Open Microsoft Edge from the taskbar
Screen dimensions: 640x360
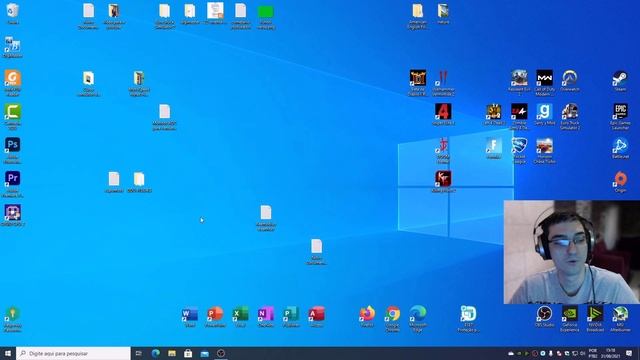pyautogui.click(x=156, y=353)
